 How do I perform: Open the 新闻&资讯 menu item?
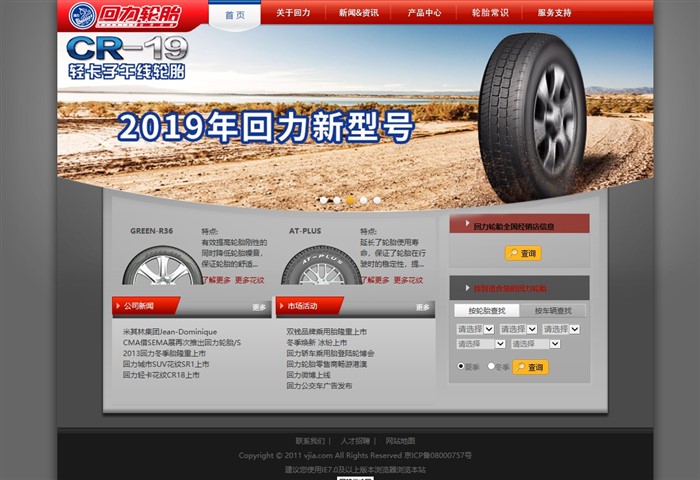(x=358, y=13)
